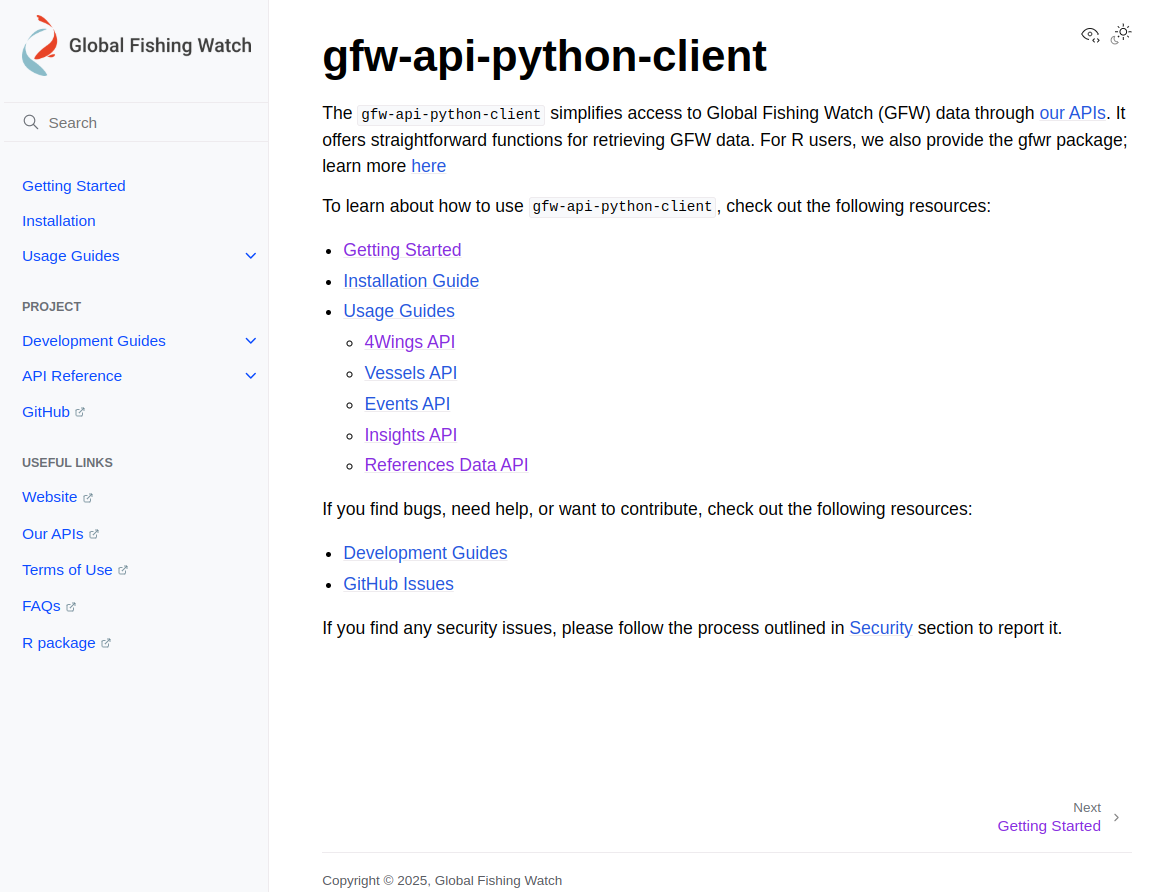
Task: Open Development Guides in the sidebar
Action: coord(94,341)
